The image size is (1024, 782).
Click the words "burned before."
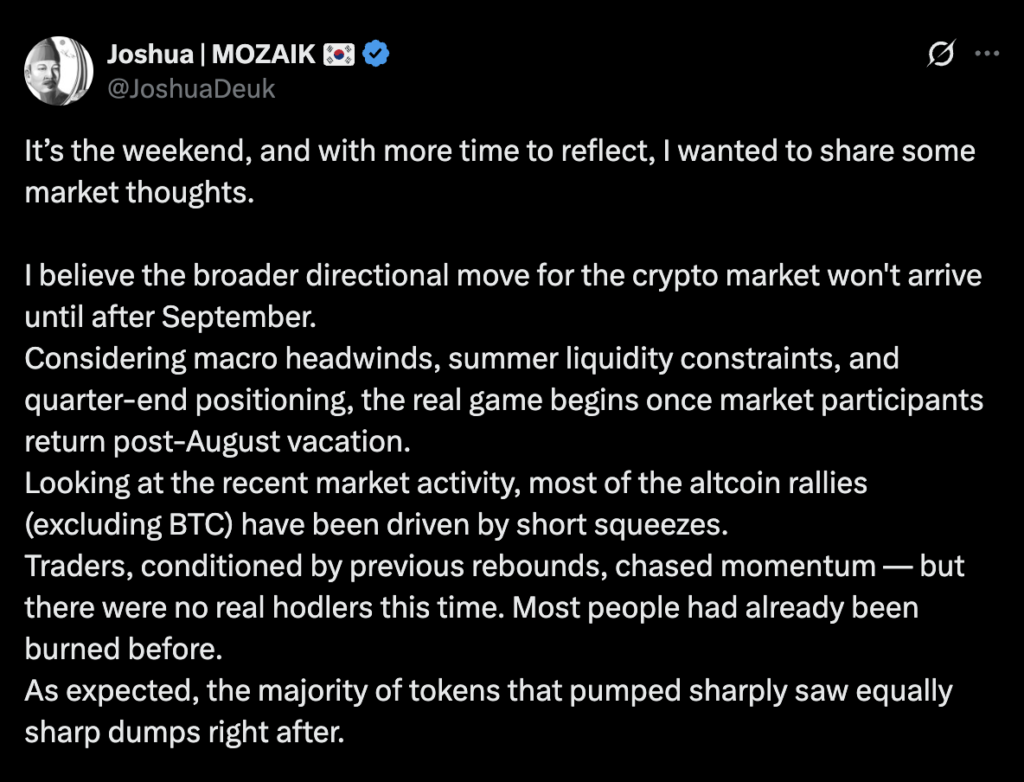coord(124,649)
